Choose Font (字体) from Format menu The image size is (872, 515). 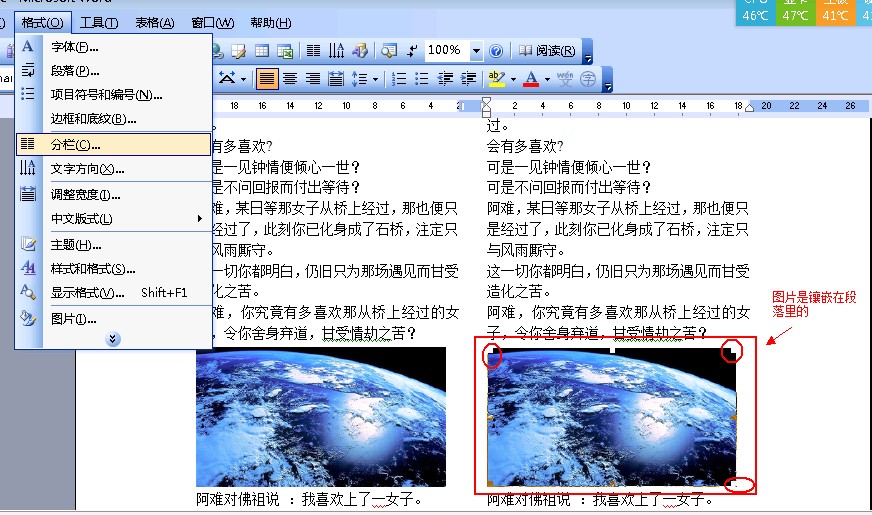coord(114,47)
